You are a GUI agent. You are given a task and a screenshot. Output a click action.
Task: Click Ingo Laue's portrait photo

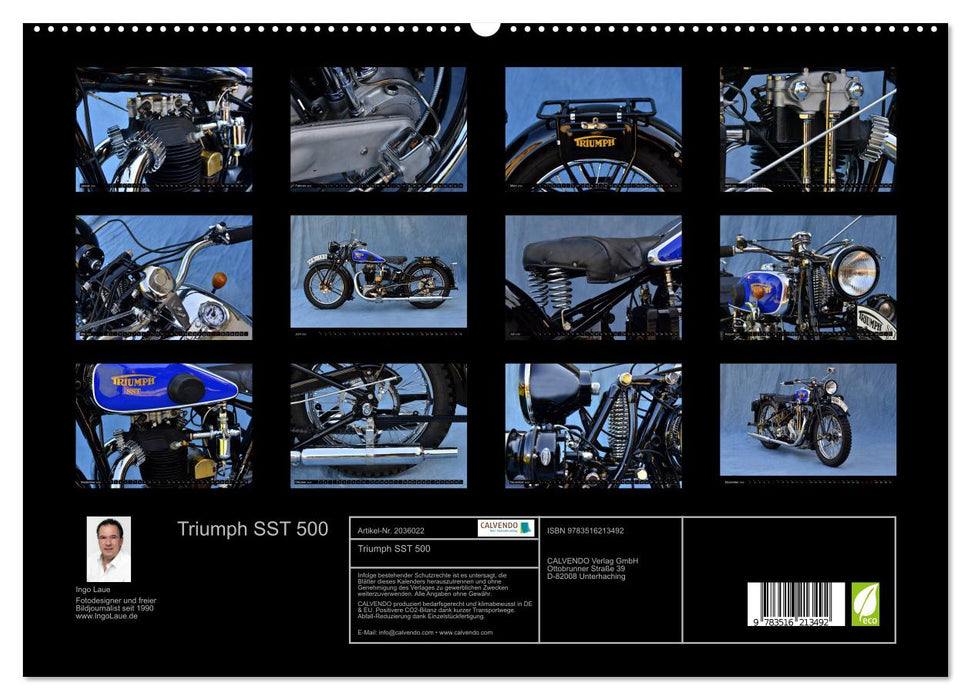[x=108, y=549]
